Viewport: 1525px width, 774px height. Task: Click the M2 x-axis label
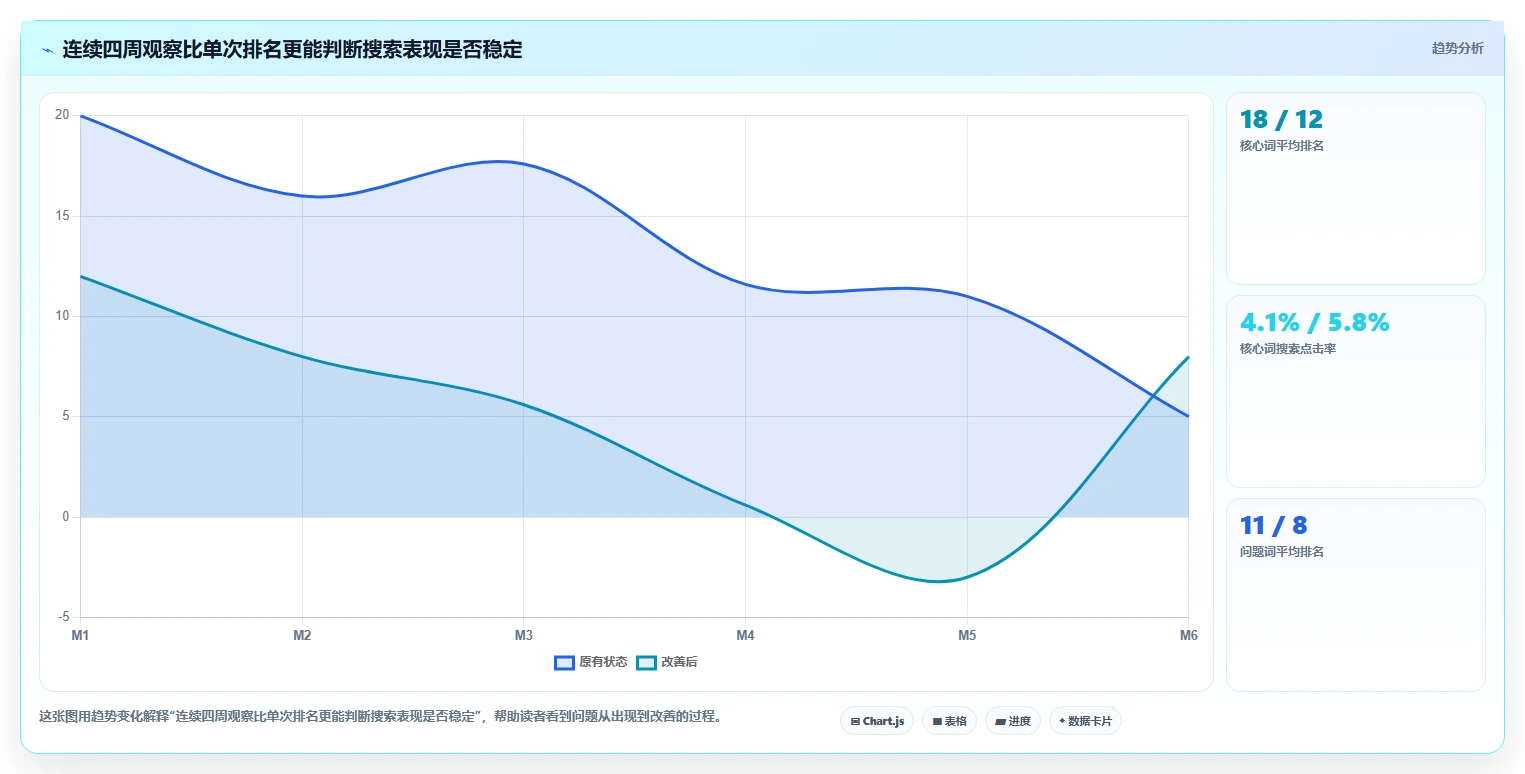coord(302,635)
